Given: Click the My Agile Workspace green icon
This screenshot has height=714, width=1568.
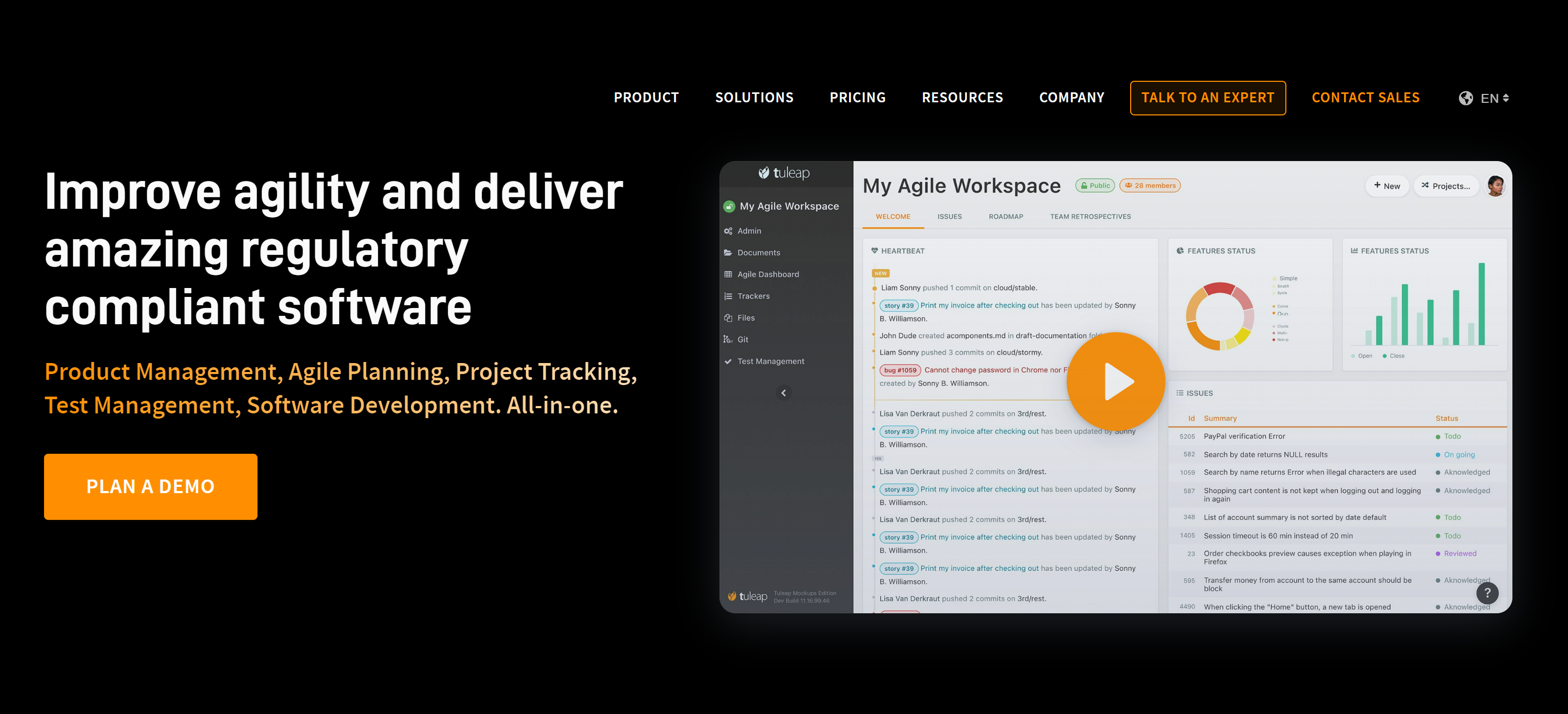Looking at the screenshot, I should click(x=728, y=206).
